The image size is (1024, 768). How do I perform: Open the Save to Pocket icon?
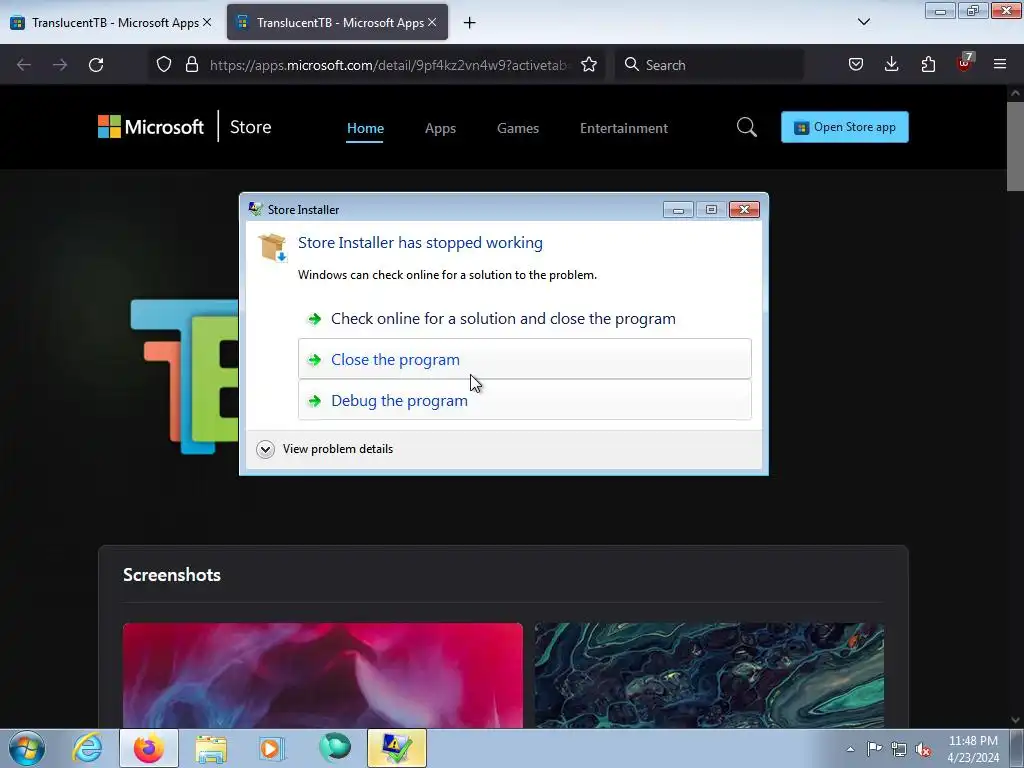click(856, 64)
